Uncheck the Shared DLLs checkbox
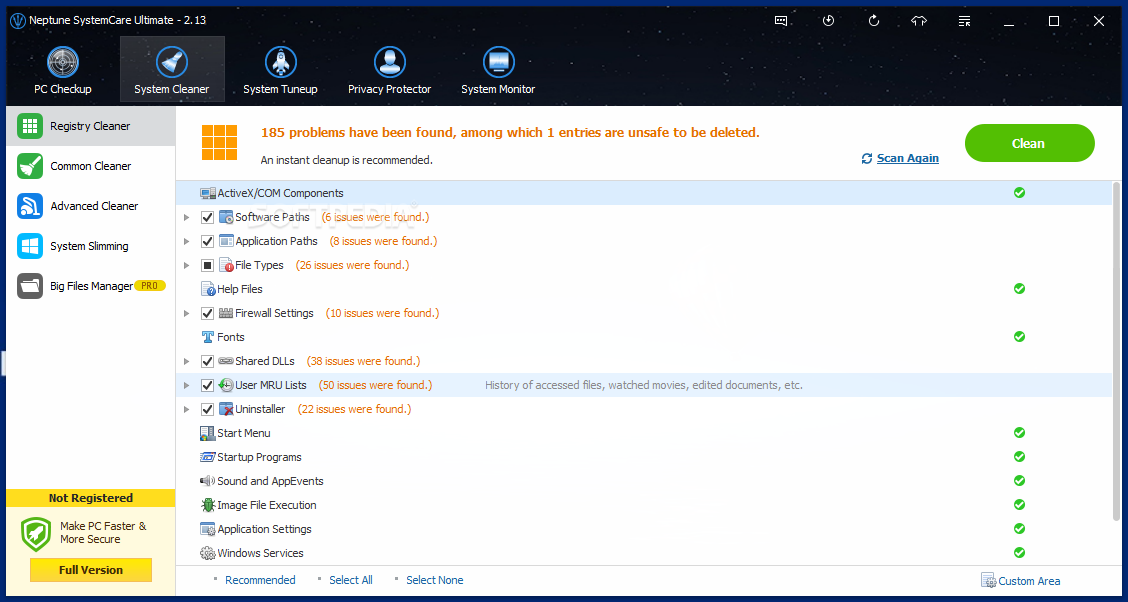 [x=207, y=361]
